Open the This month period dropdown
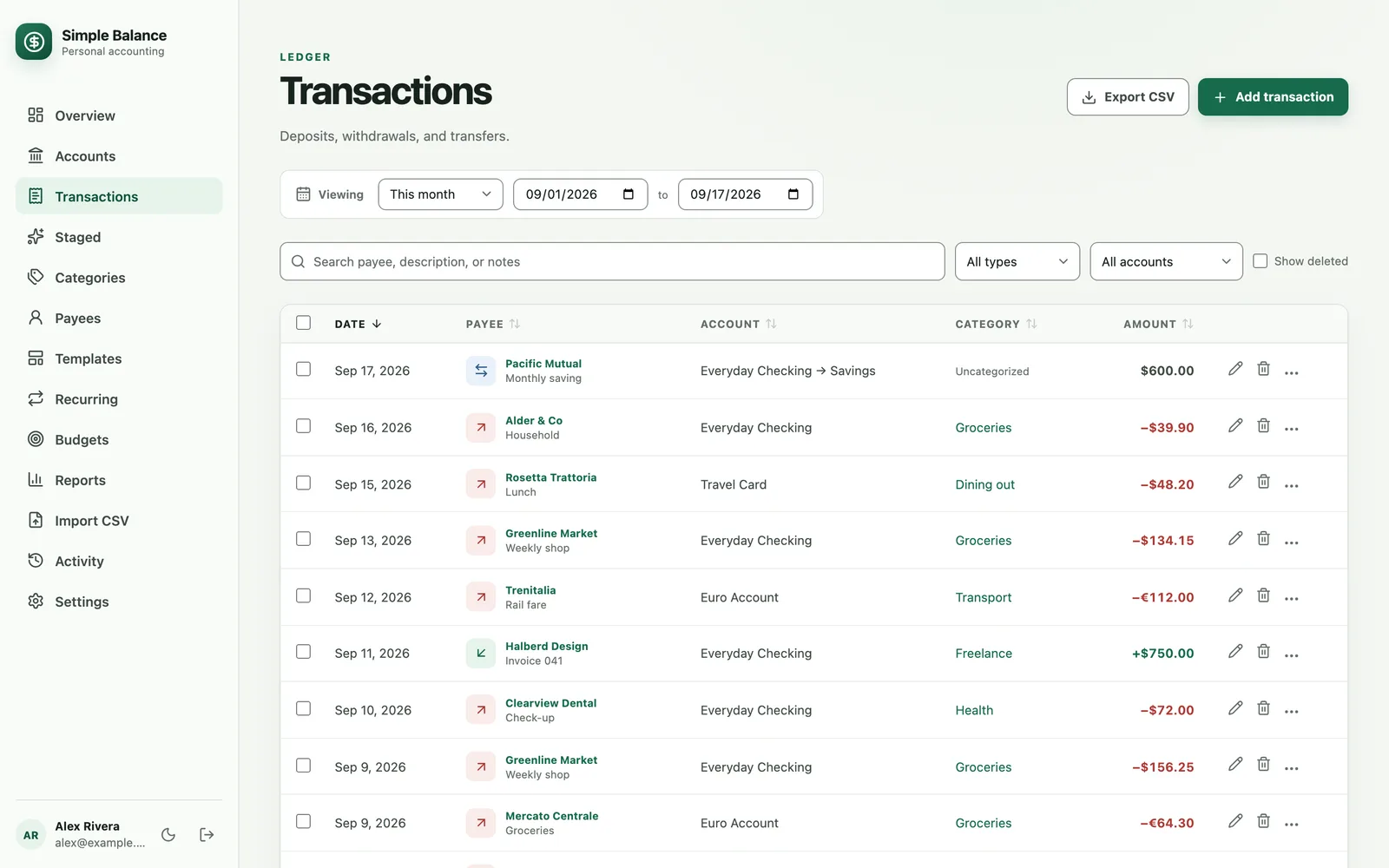 pos(441,194)
